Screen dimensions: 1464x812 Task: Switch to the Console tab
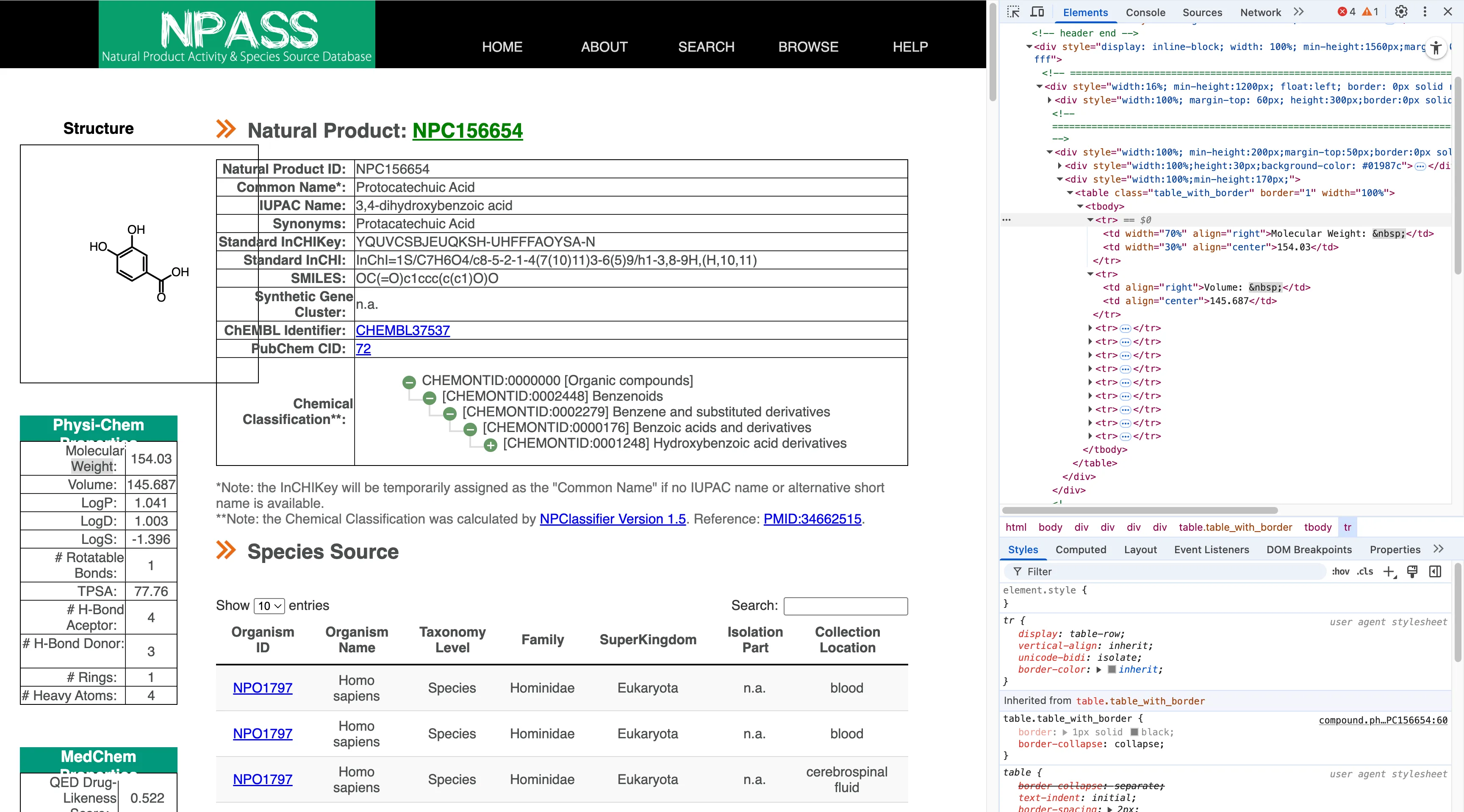click(1146, 12)
